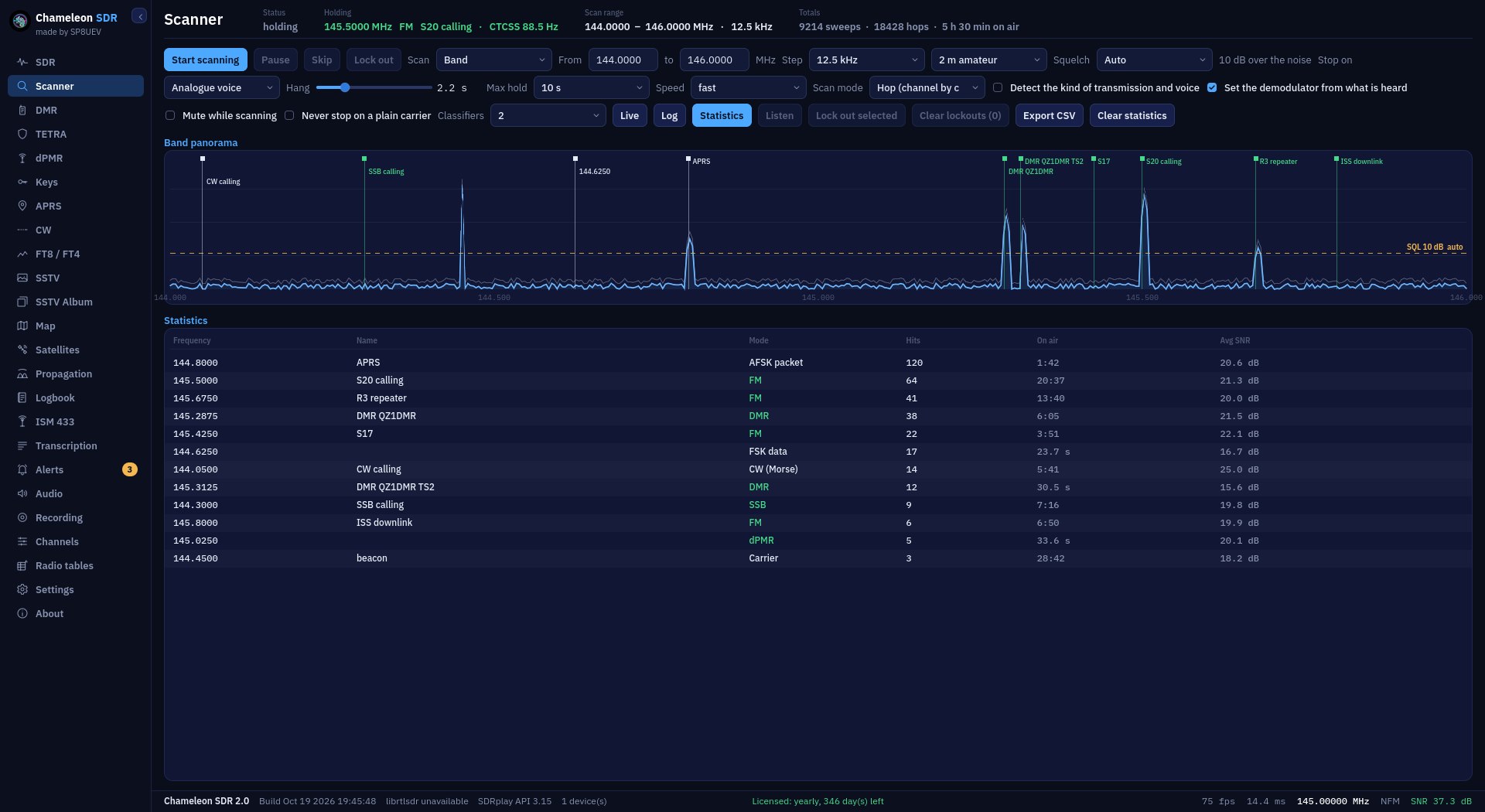The width and height of the screenshot is (1485, 812).
Task: Open the 2 m amateur band dropdown
Action: (x=989, y=60)
